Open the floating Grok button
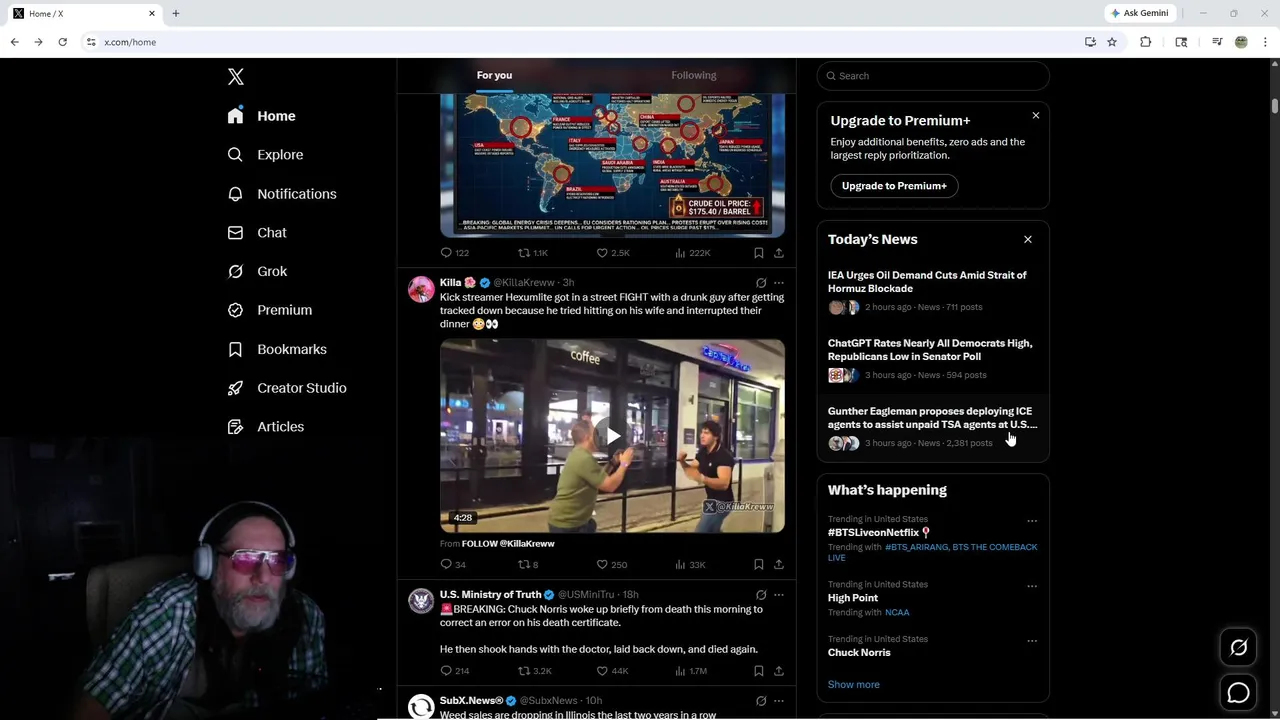Screen dimensions: 1280x720 coord(1238,648)
